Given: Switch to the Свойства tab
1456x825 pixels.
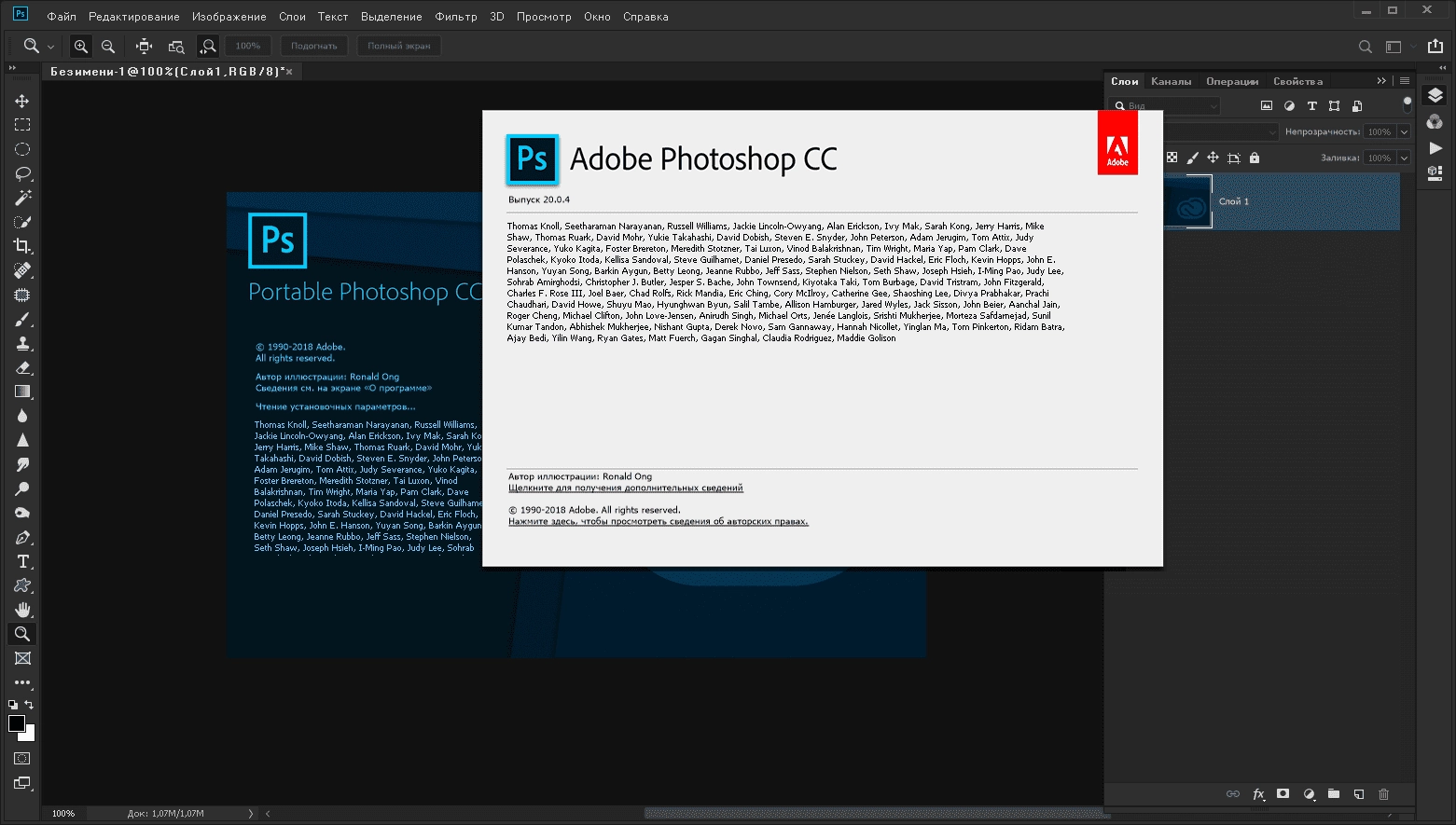Looking at the screenshot, I should click(1297, 81).
